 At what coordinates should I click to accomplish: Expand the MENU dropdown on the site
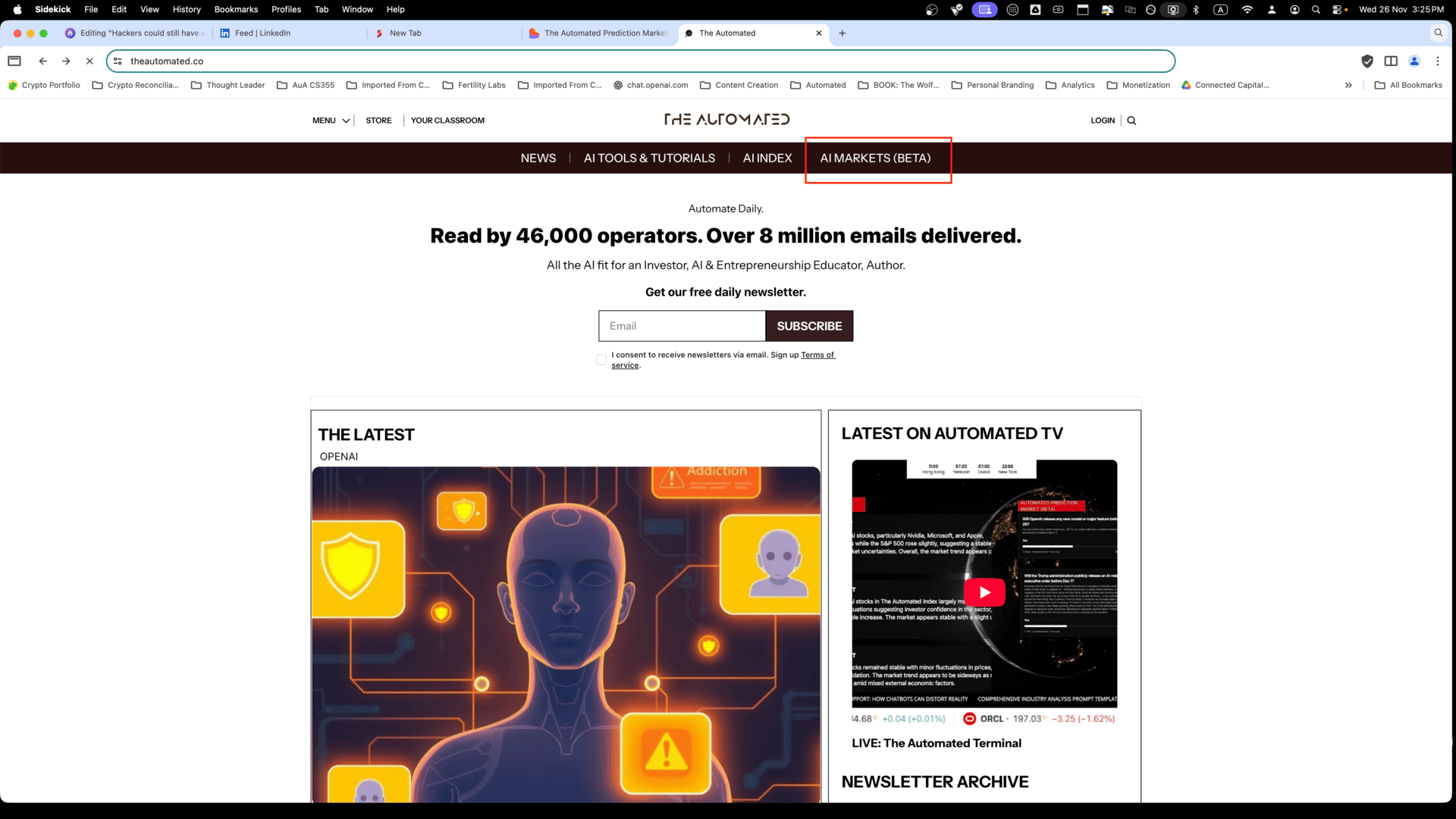click(x=331, y=121)
